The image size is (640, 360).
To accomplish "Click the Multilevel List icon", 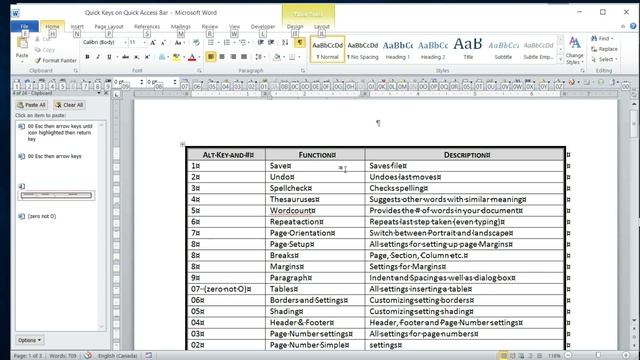I will click(242, 42).
